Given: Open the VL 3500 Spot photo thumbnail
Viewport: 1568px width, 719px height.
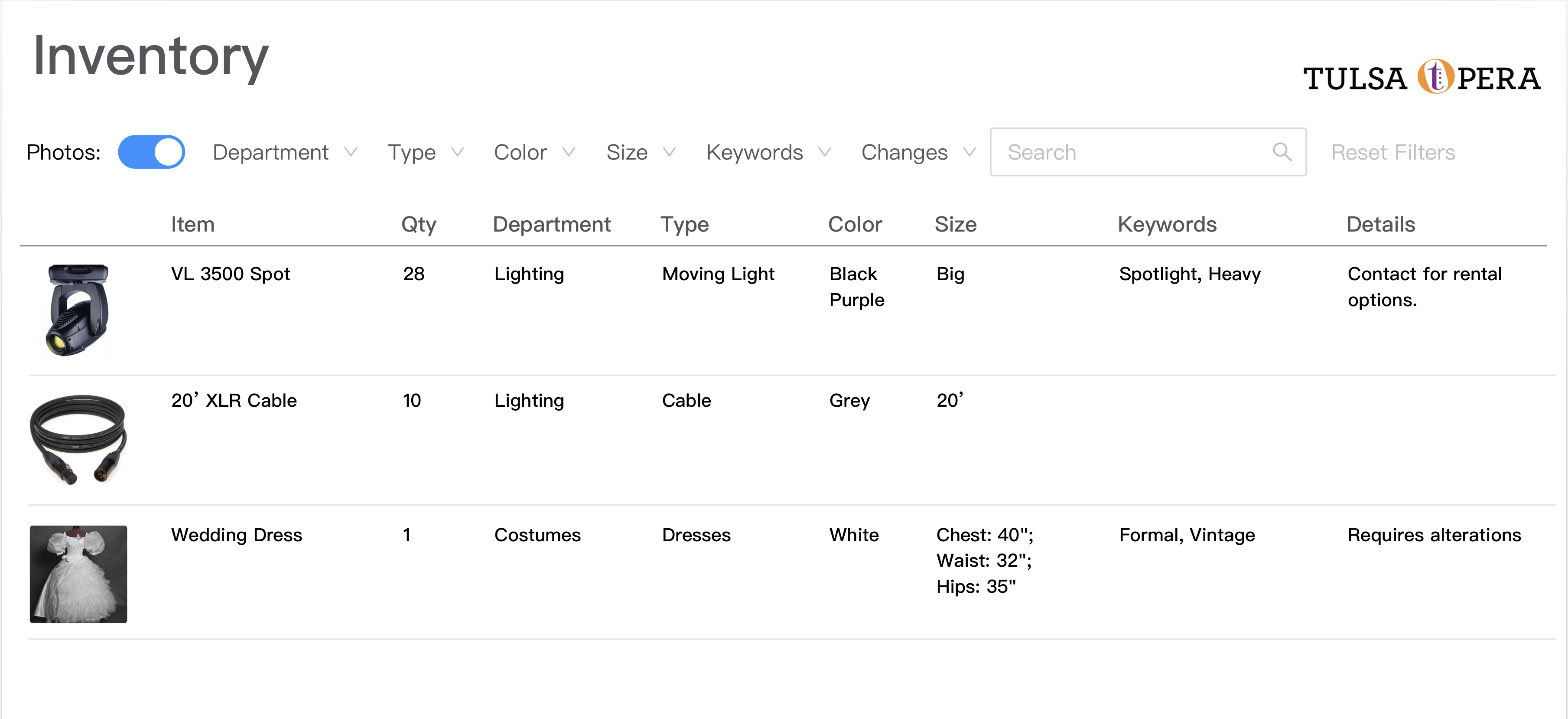Looking at the screenshot, I should [78, 310].
